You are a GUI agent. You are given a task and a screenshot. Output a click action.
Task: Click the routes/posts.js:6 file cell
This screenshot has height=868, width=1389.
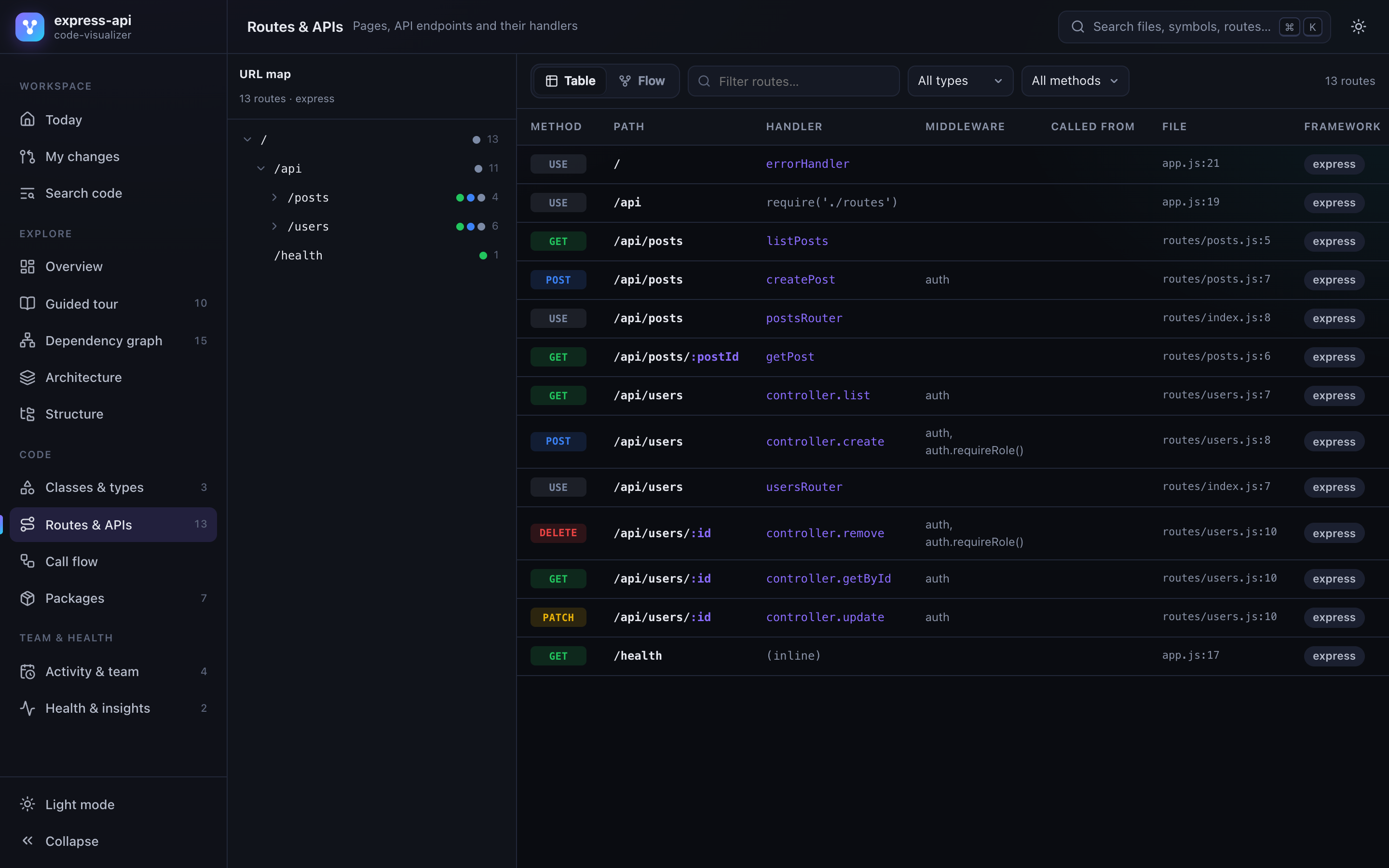1216,356
